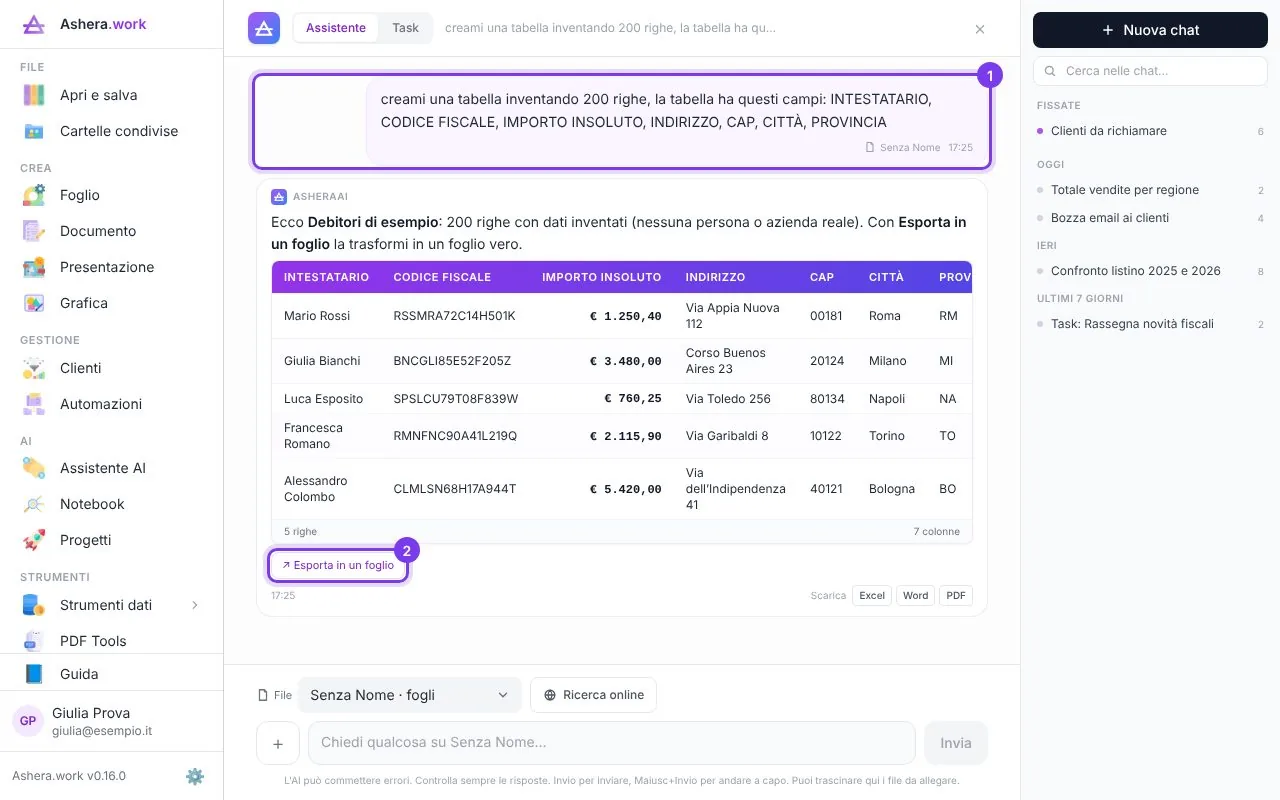The height and width of the screenshot is (800, 1280).
Task: Click the Cerca nelle chat search field
Action: [1150, 71]
